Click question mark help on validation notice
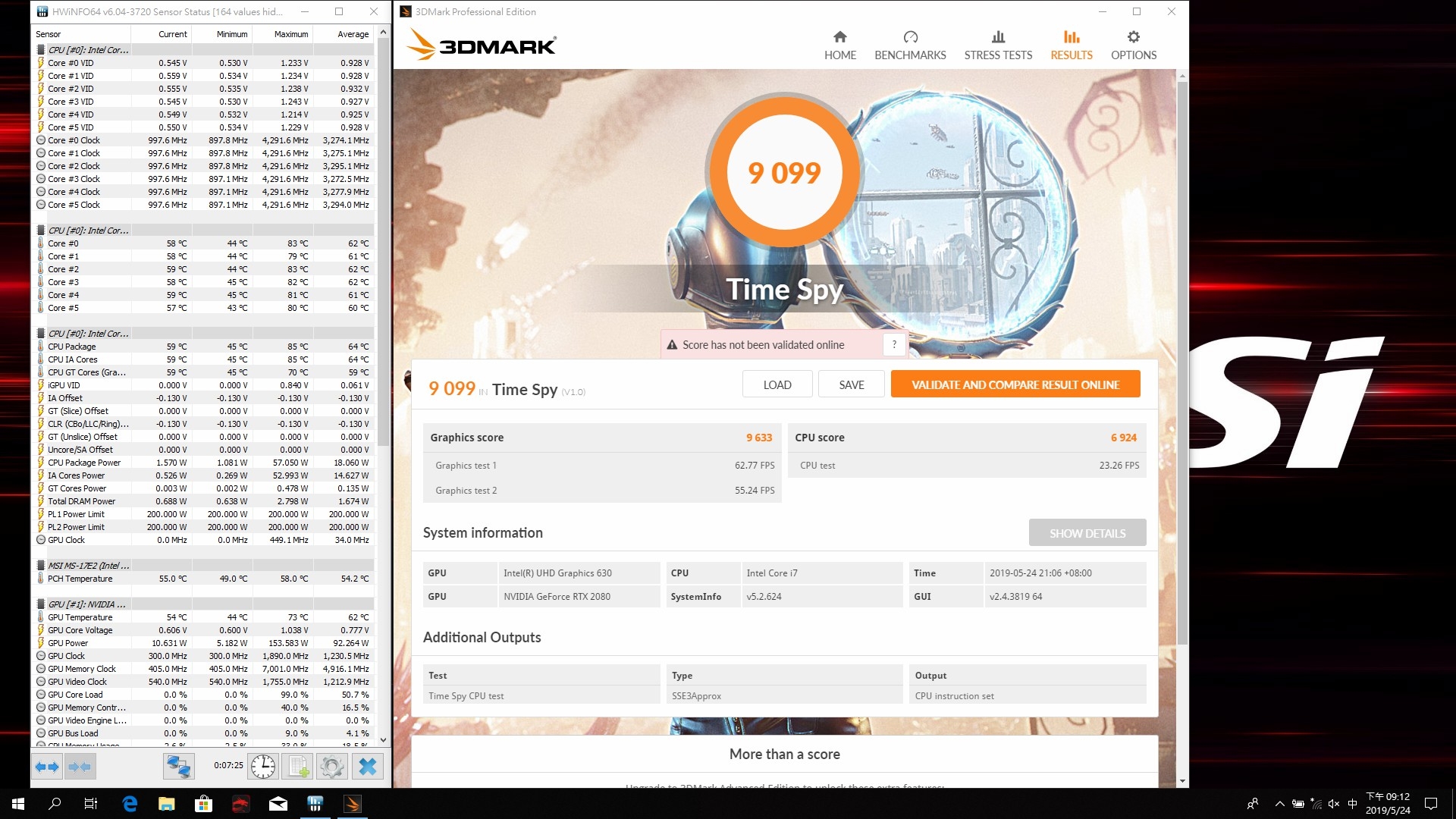The image size is (1456, 819). coord(894,344)
